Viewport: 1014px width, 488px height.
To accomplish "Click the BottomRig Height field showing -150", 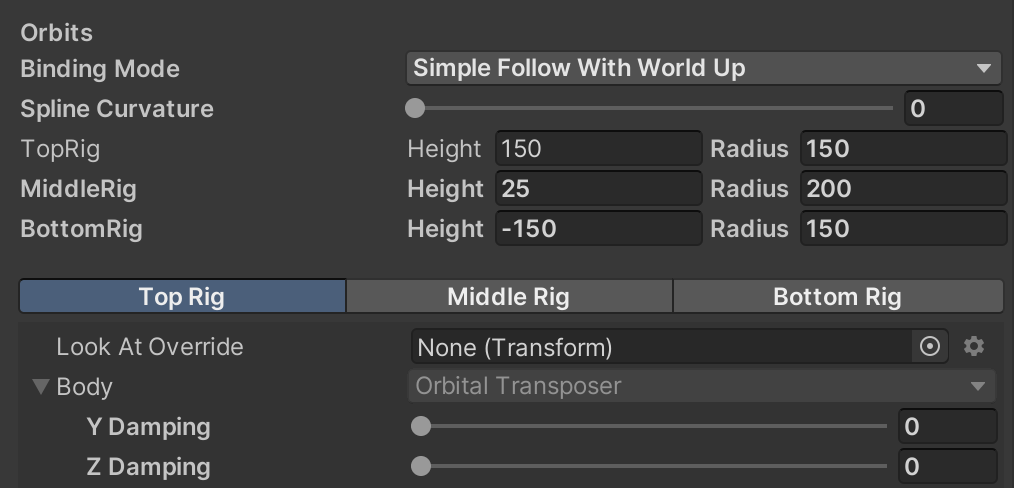I will click(599, 229).
